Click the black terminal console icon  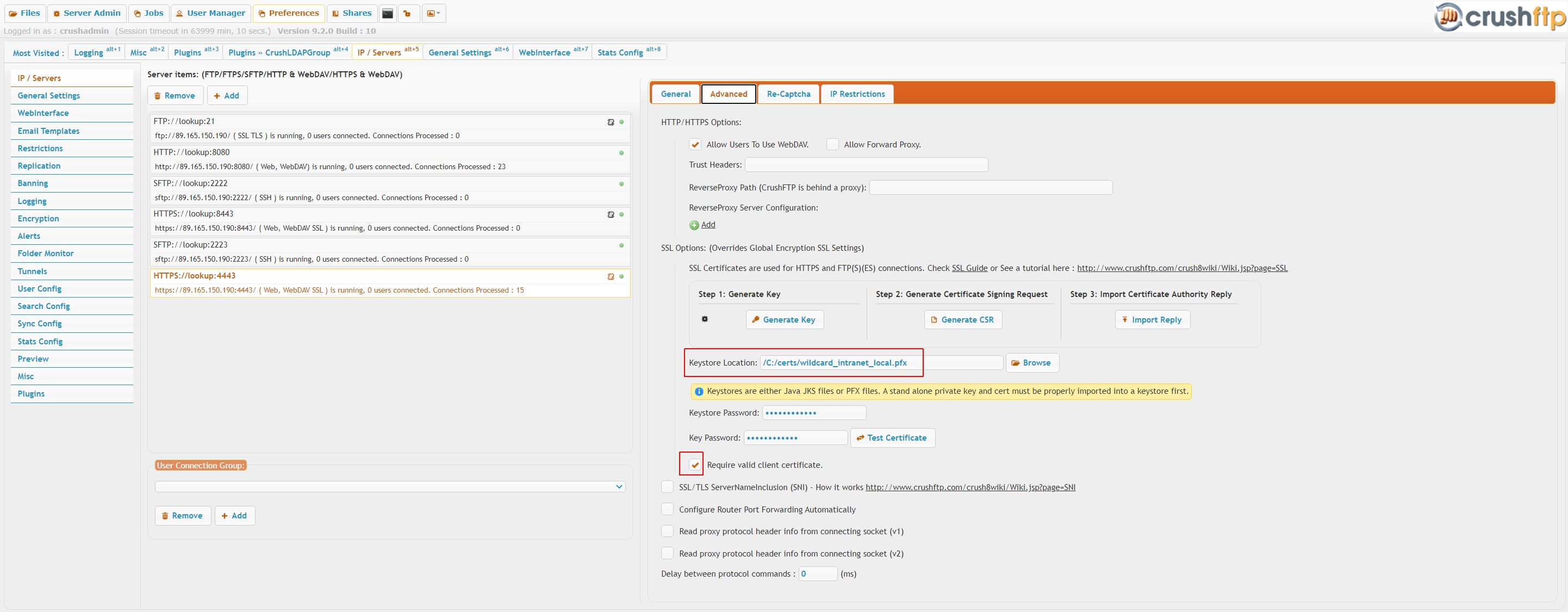pos(388,14)
